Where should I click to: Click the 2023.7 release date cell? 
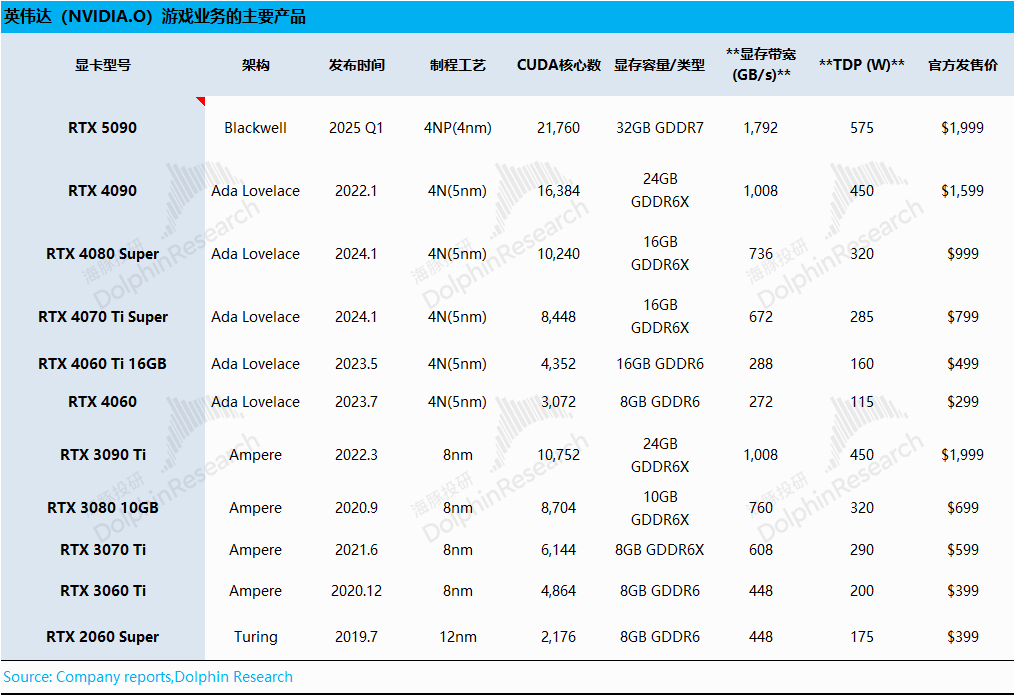(x=356, y=401)
